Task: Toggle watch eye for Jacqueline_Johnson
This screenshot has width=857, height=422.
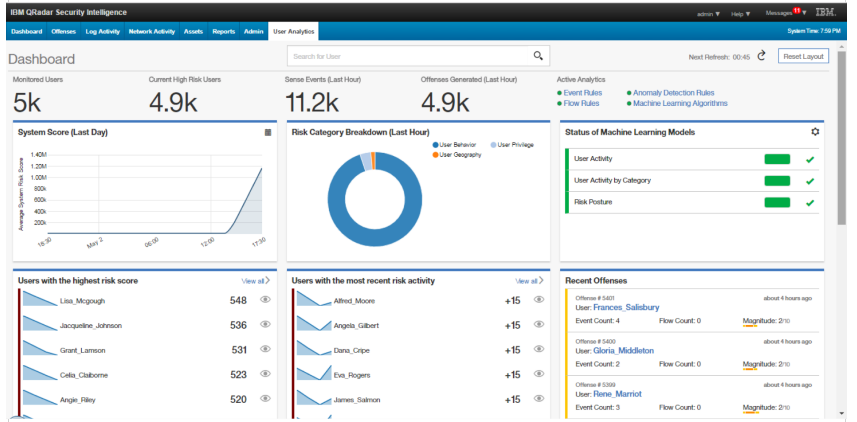Action: (266, 324)
